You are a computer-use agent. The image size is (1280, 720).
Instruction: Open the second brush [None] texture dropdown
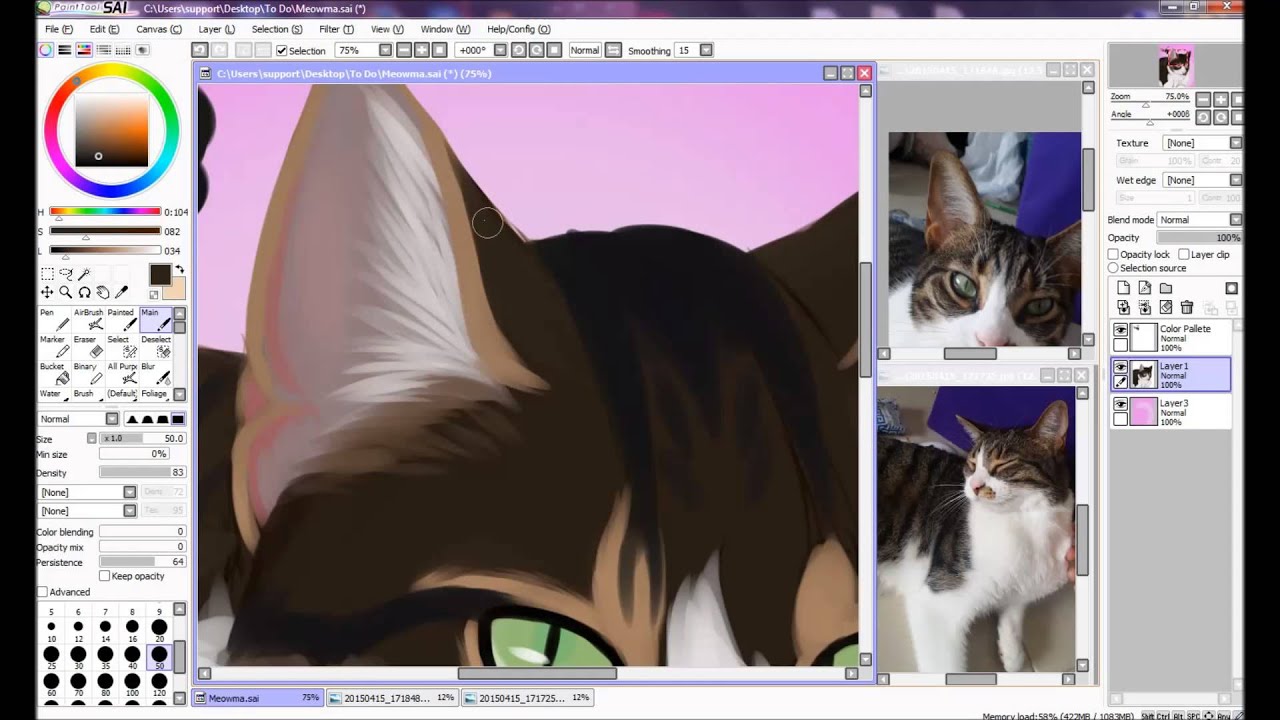(129, 511)
